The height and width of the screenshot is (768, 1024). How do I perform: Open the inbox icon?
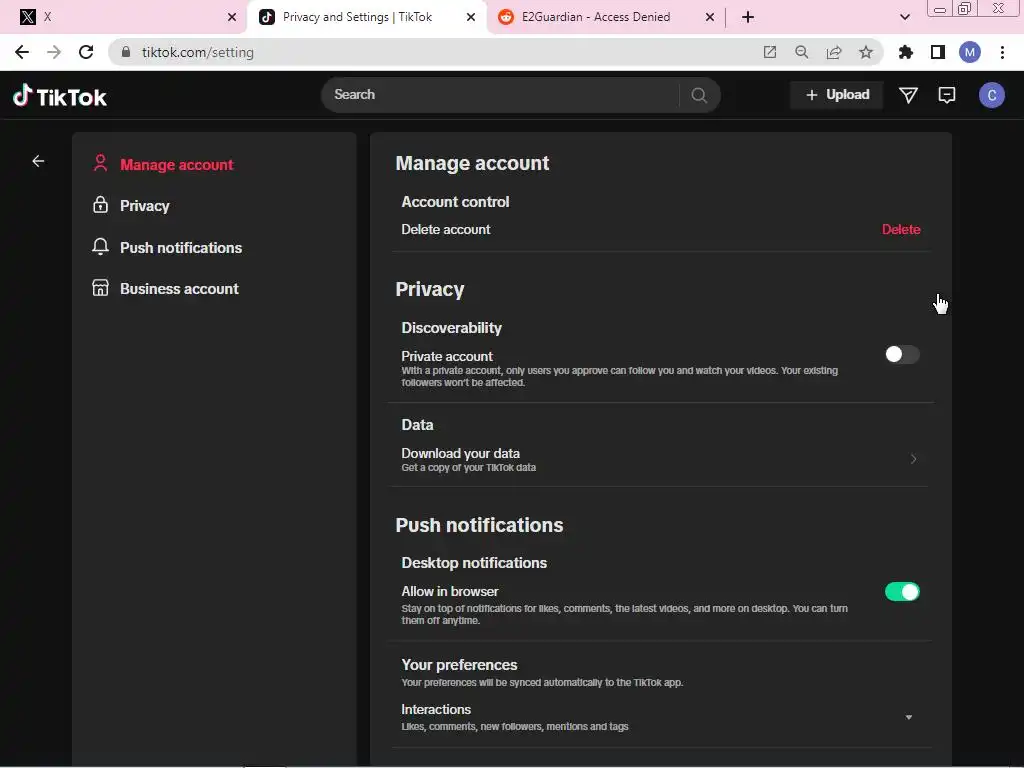tap(947, 95)
